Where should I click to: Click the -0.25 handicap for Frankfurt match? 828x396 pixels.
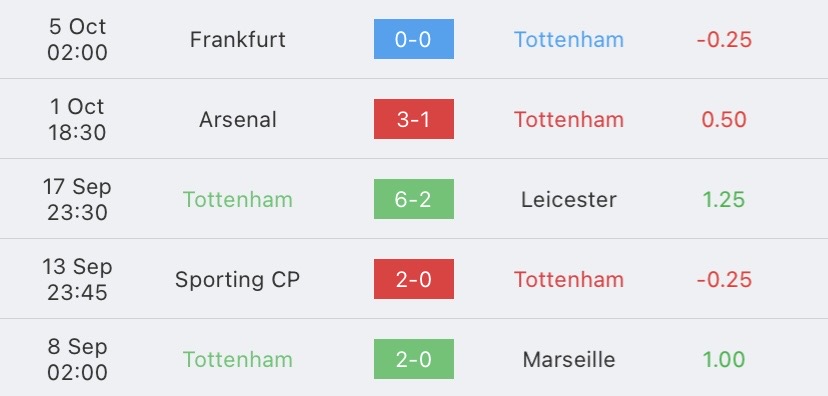point(724,40)
